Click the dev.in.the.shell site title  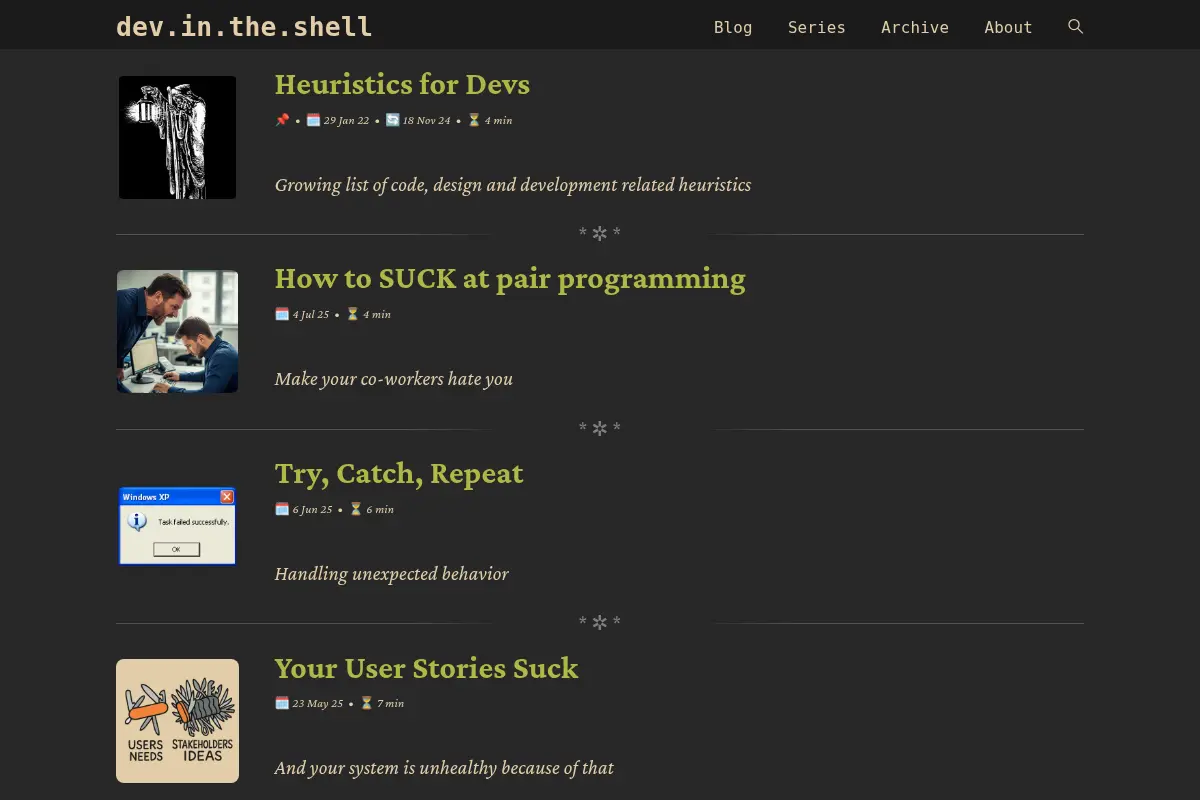pos(245,27)
